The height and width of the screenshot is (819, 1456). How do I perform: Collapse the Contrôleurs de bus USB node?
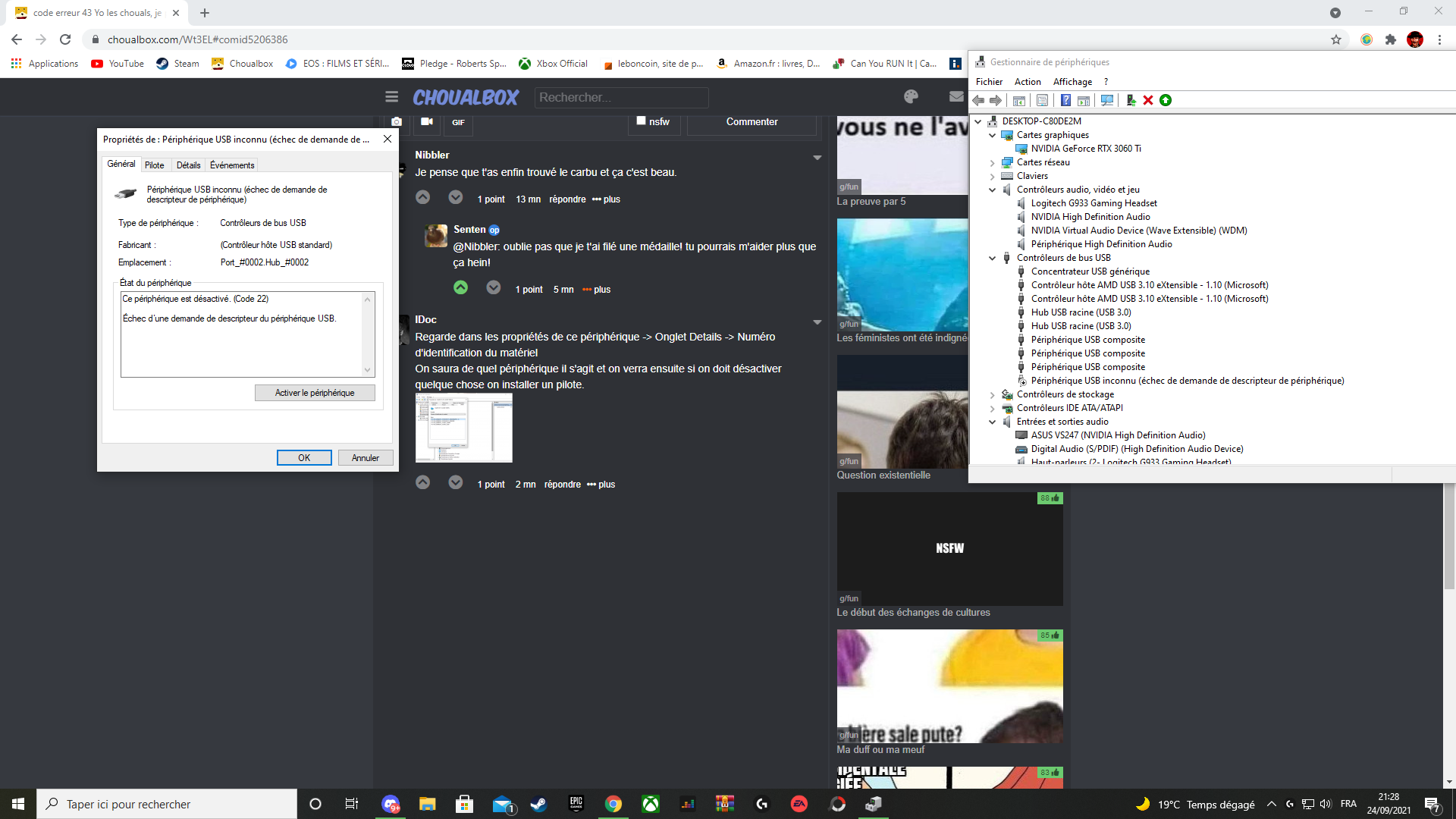992,258
